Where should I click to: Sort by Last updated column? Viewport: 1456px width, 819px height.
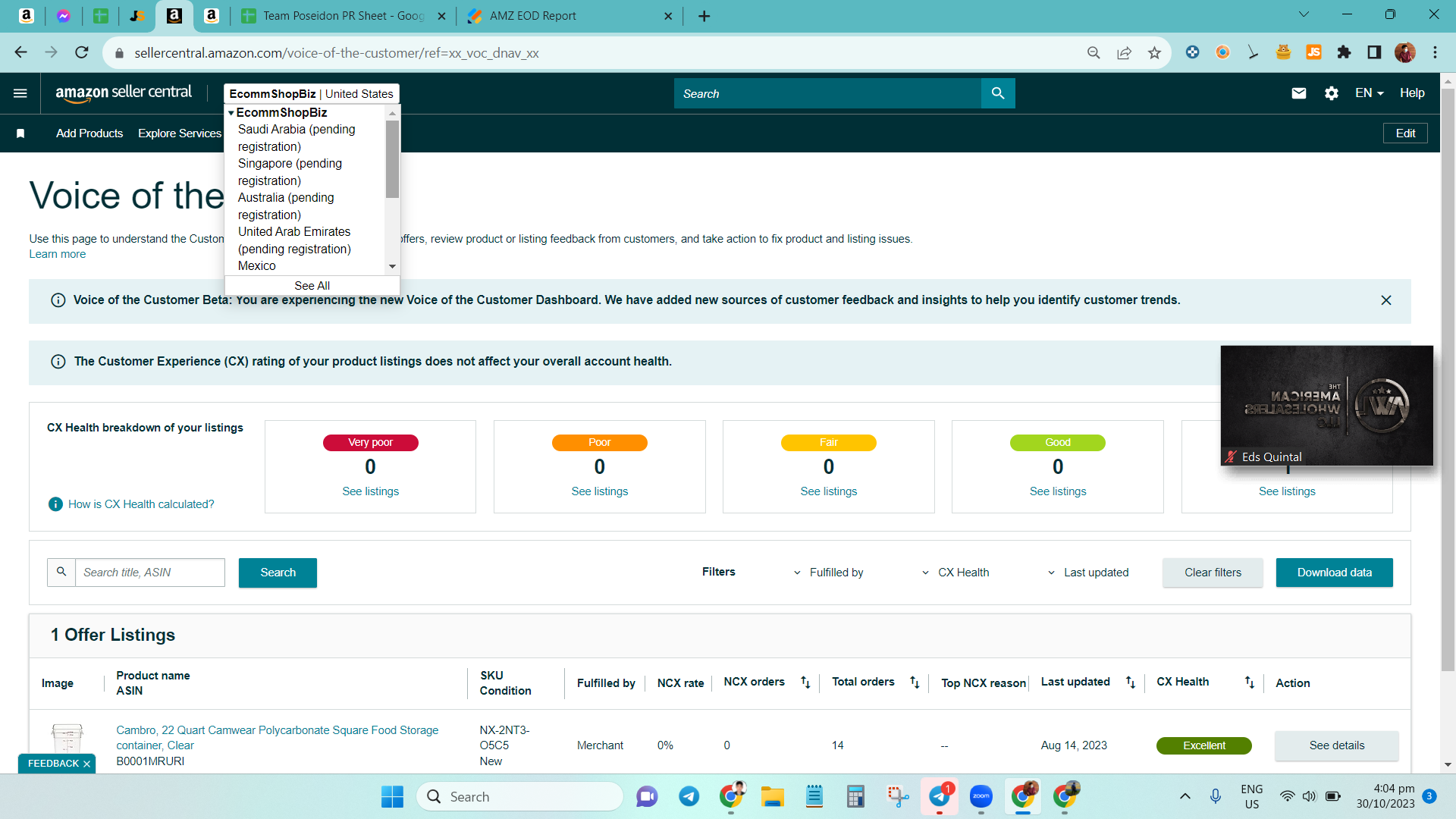[1131, 682]
